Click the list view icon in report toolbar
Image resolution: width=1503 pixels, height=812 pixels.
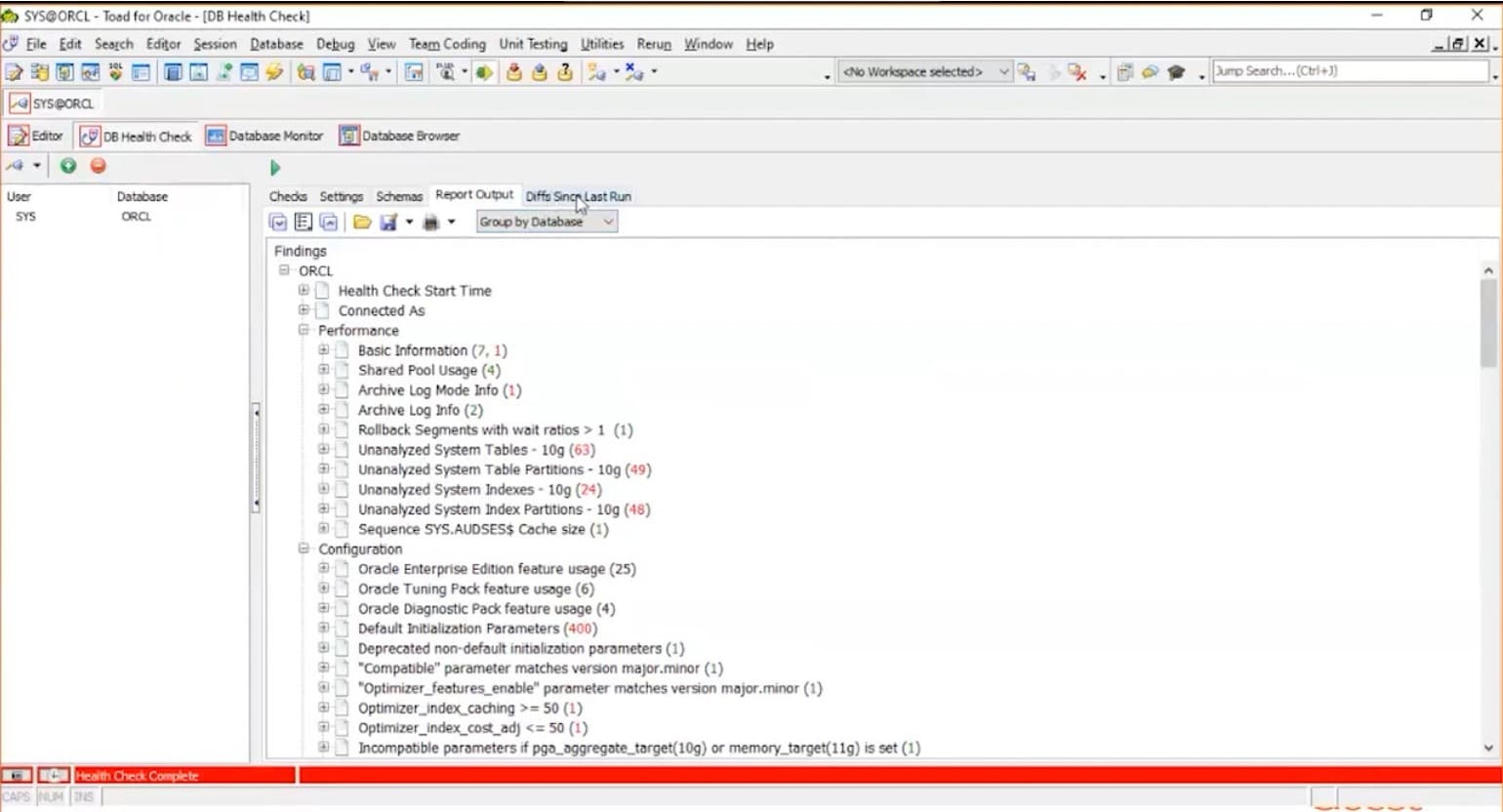[x=304, y=223]
